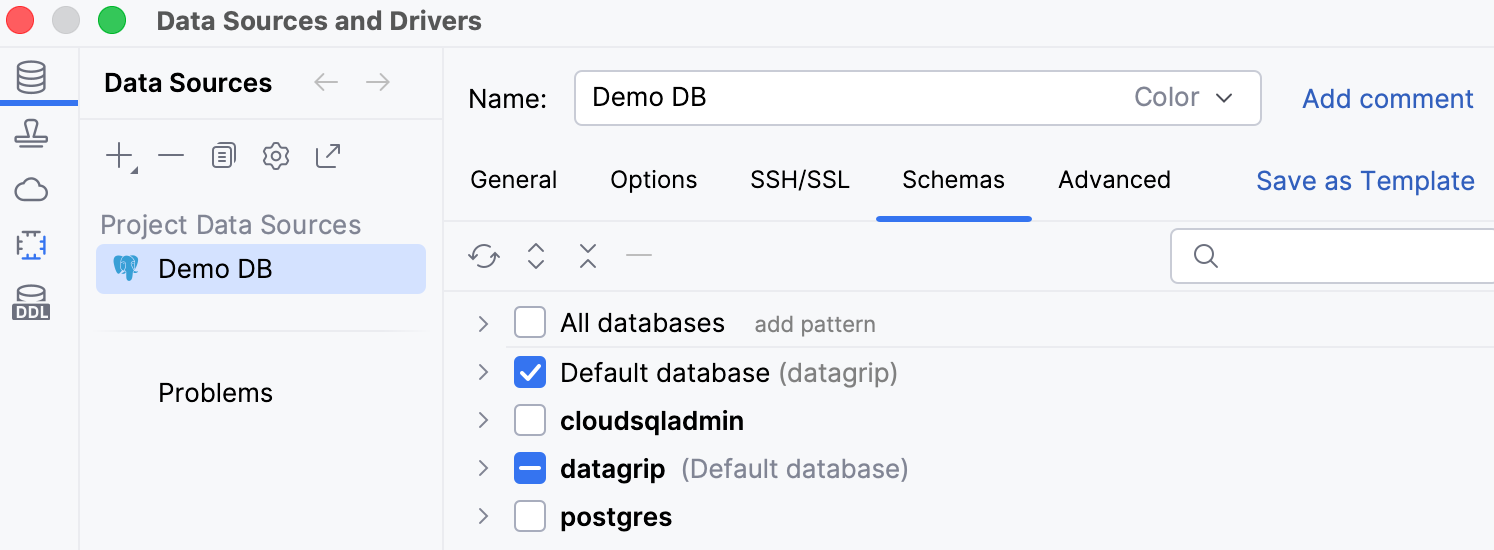1494x550 pixels.
Task: Click Save as Template link
Action: coord(1365,181)
